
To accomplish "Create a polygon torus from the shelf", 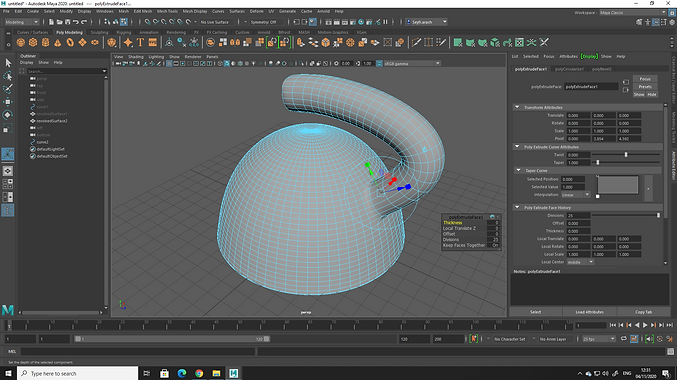I will pyautogui.click(x=70, y=42).
